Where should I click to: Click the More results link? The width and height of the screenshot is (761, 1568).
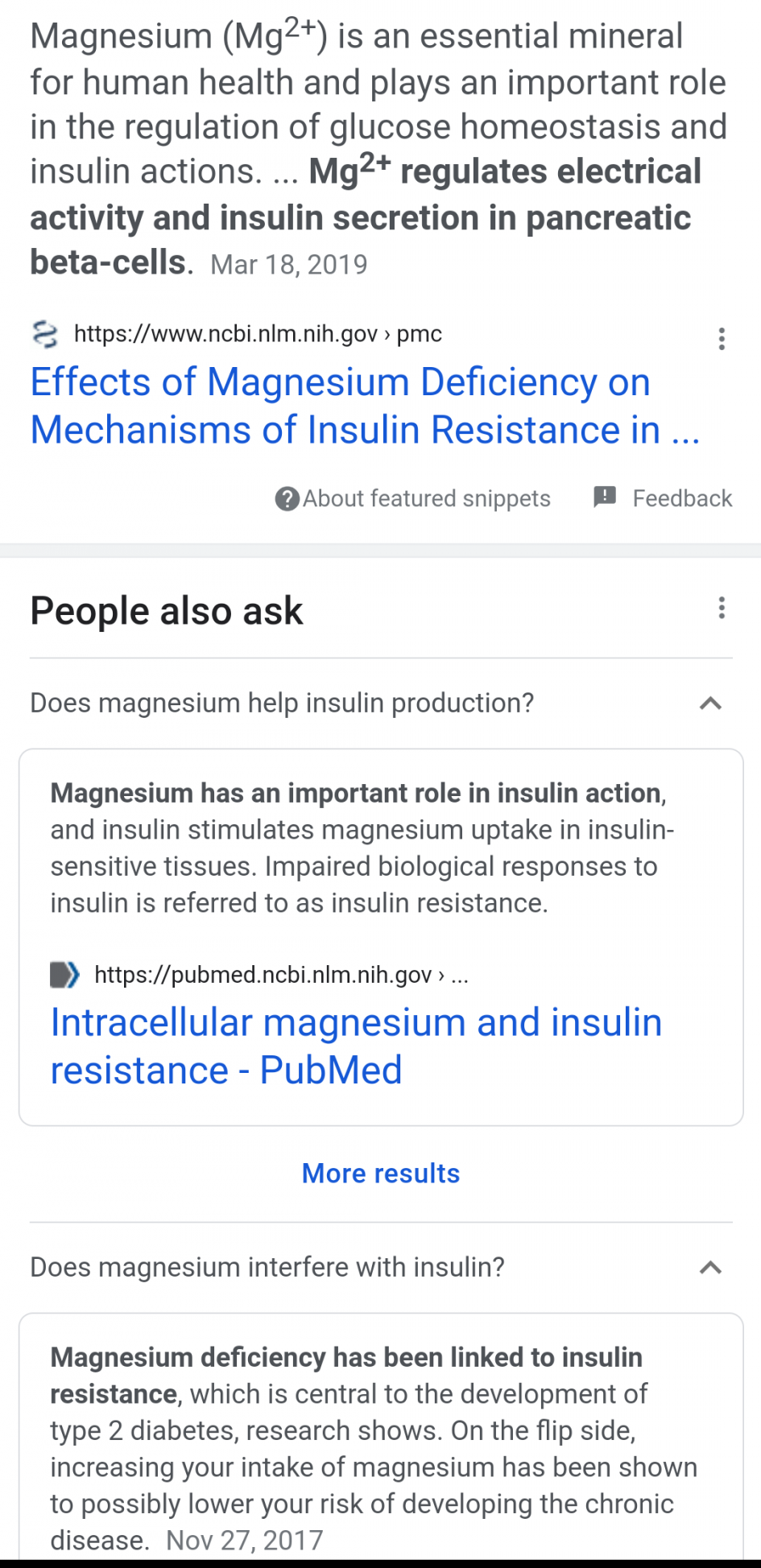[381, 1174]
